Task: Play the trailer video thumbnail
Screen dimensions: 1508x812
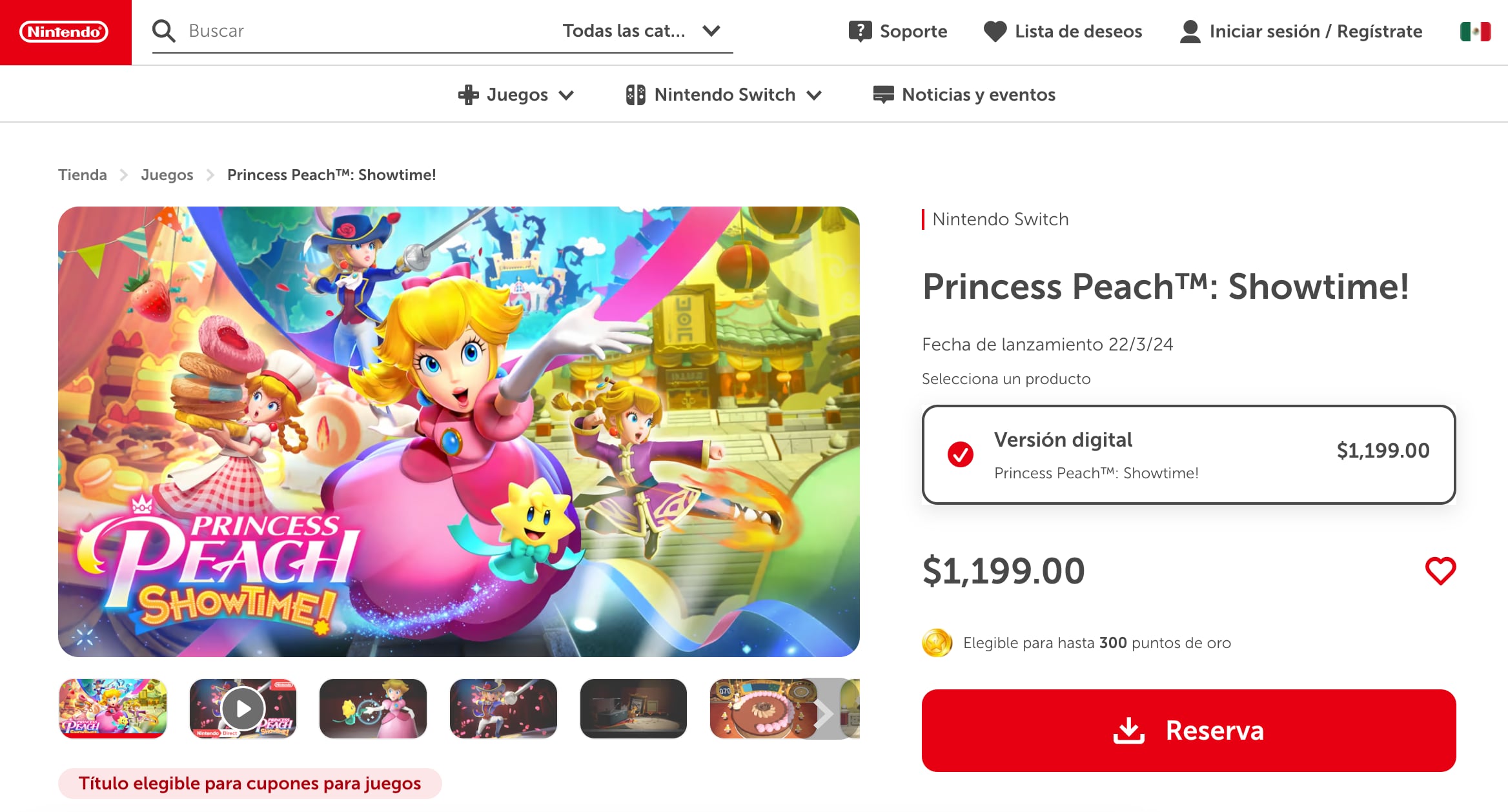Action: tap(243, 708)
